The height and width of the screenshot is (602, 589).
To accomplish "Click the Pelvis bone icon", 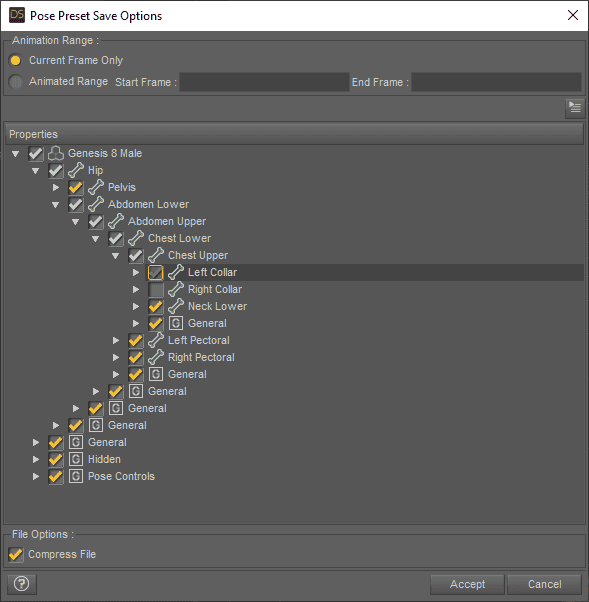I will (x=96, y=187).
